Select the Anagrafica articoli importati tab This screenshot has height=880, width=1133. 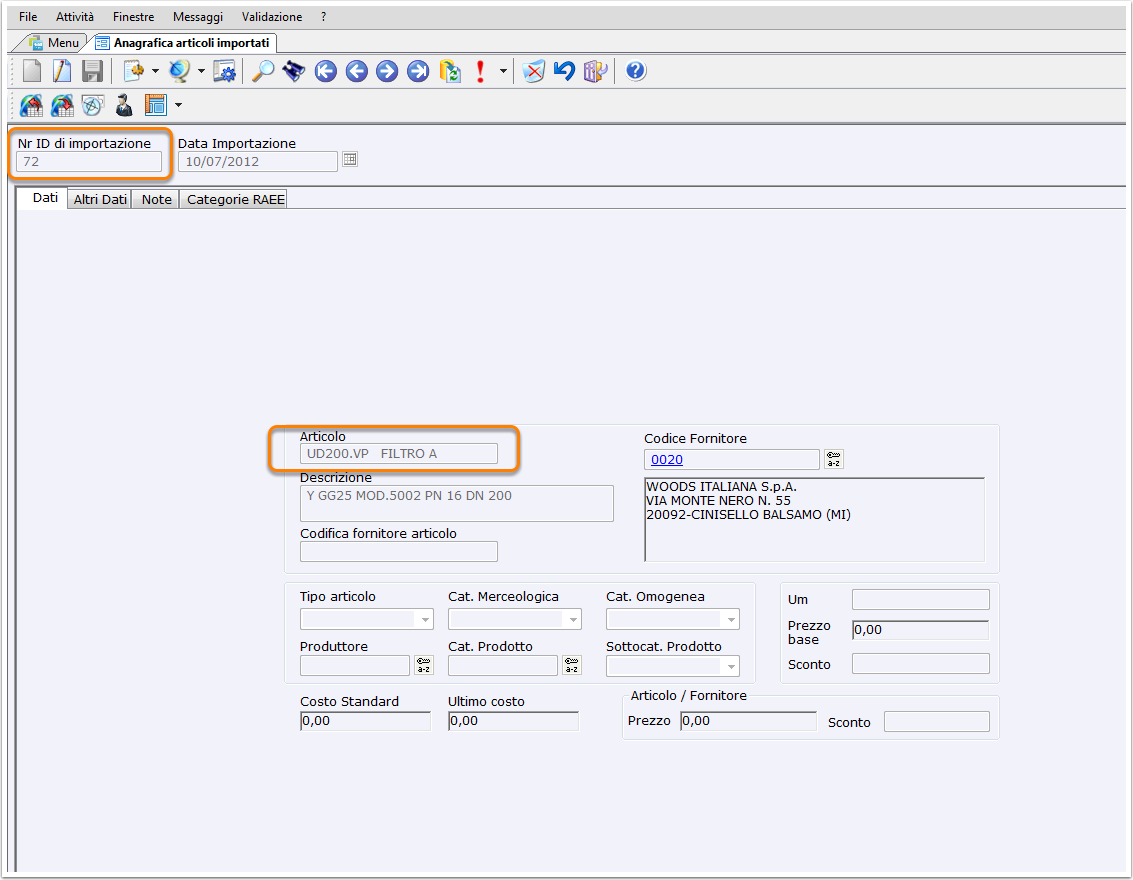click(x=184, y=43)
